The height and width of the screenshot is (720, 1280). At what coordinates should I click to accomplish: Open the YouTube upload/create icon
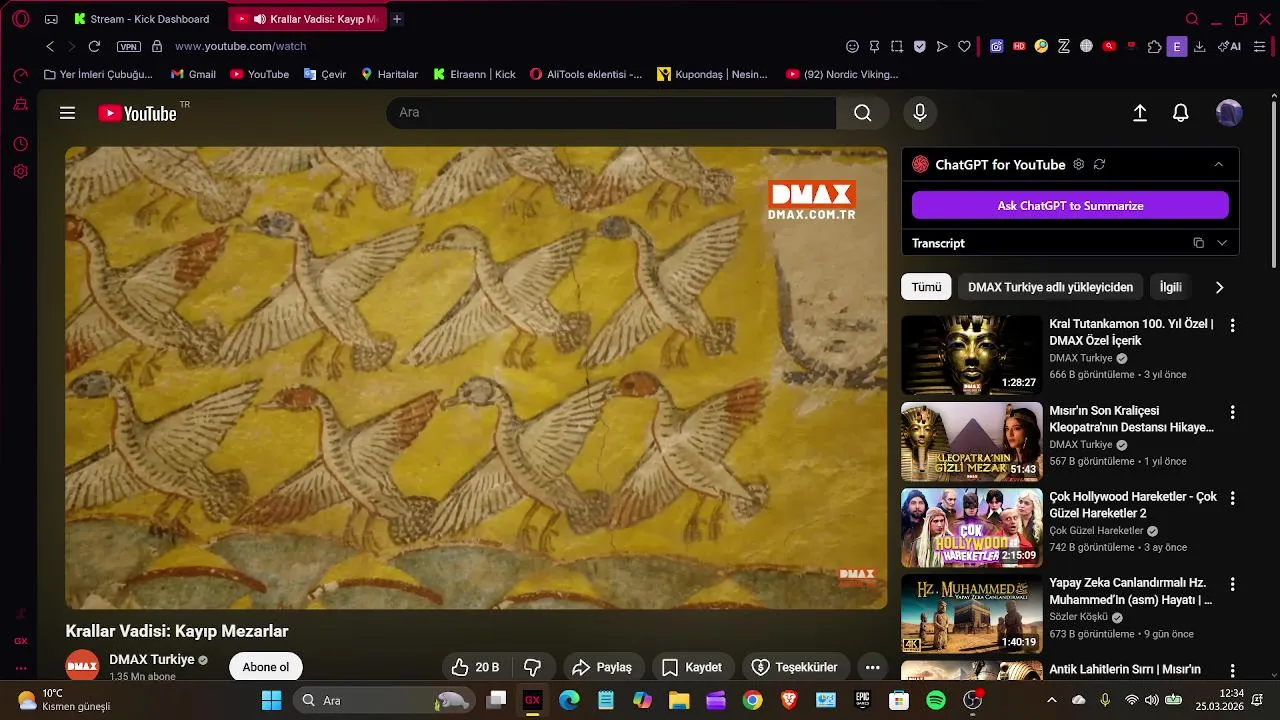[1140, 113]
